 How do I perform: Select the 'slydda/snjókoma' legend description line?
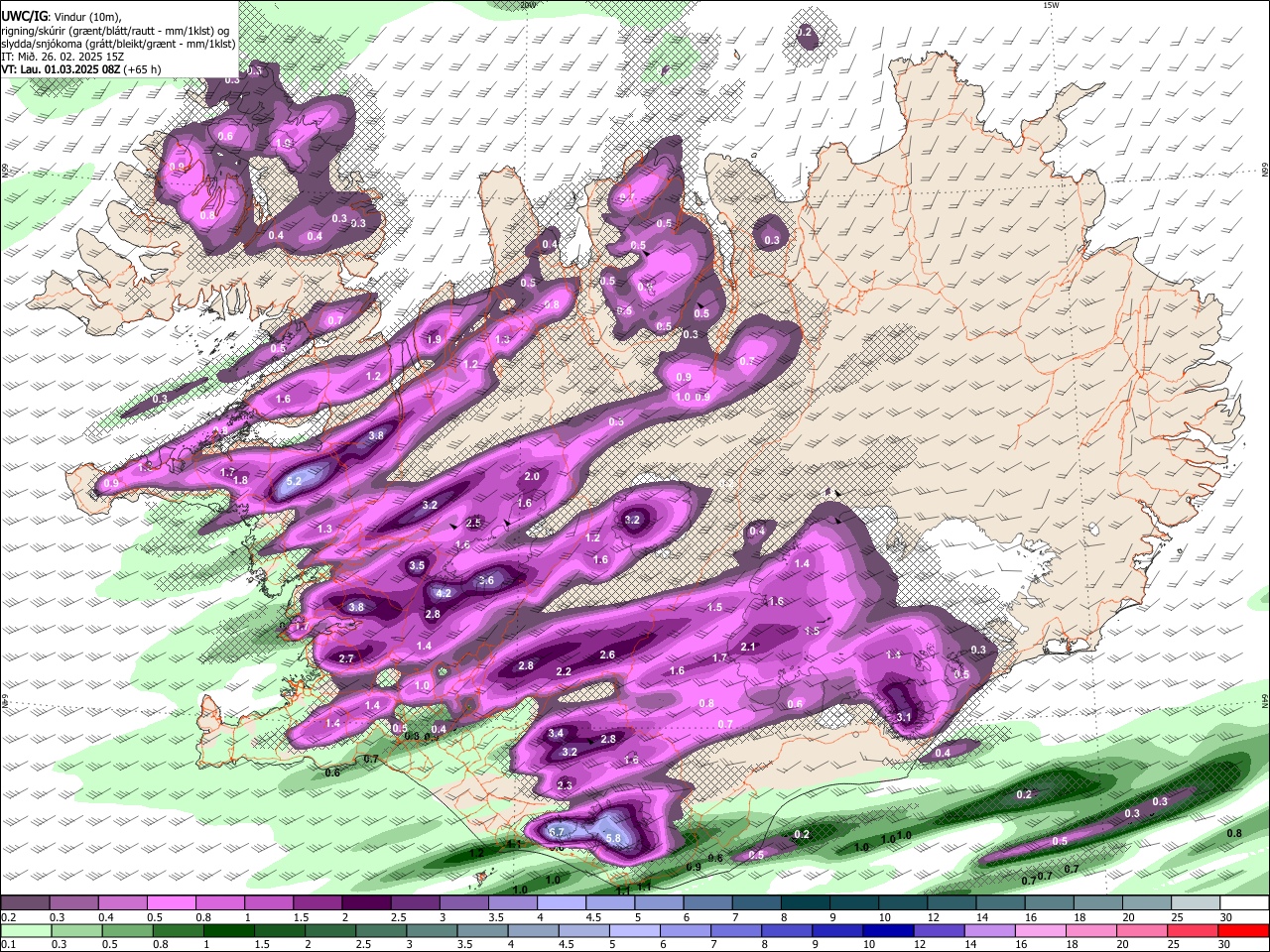tap(118, 44)
